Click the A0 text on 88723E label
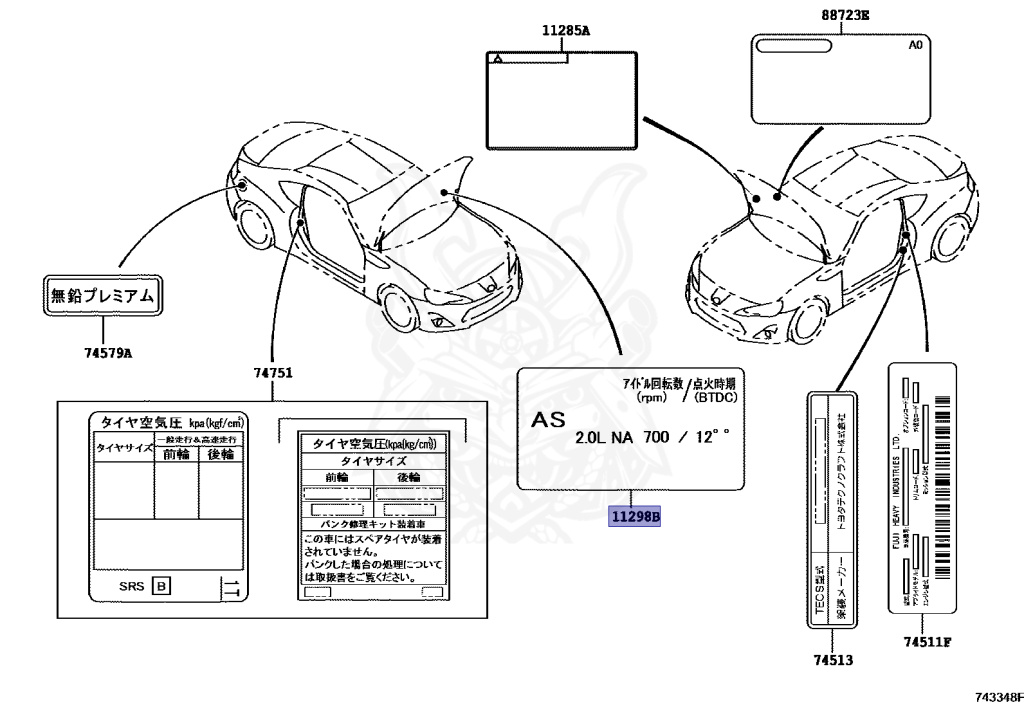The width and height of the screenshot is (1024, 707). coord(915,45)
